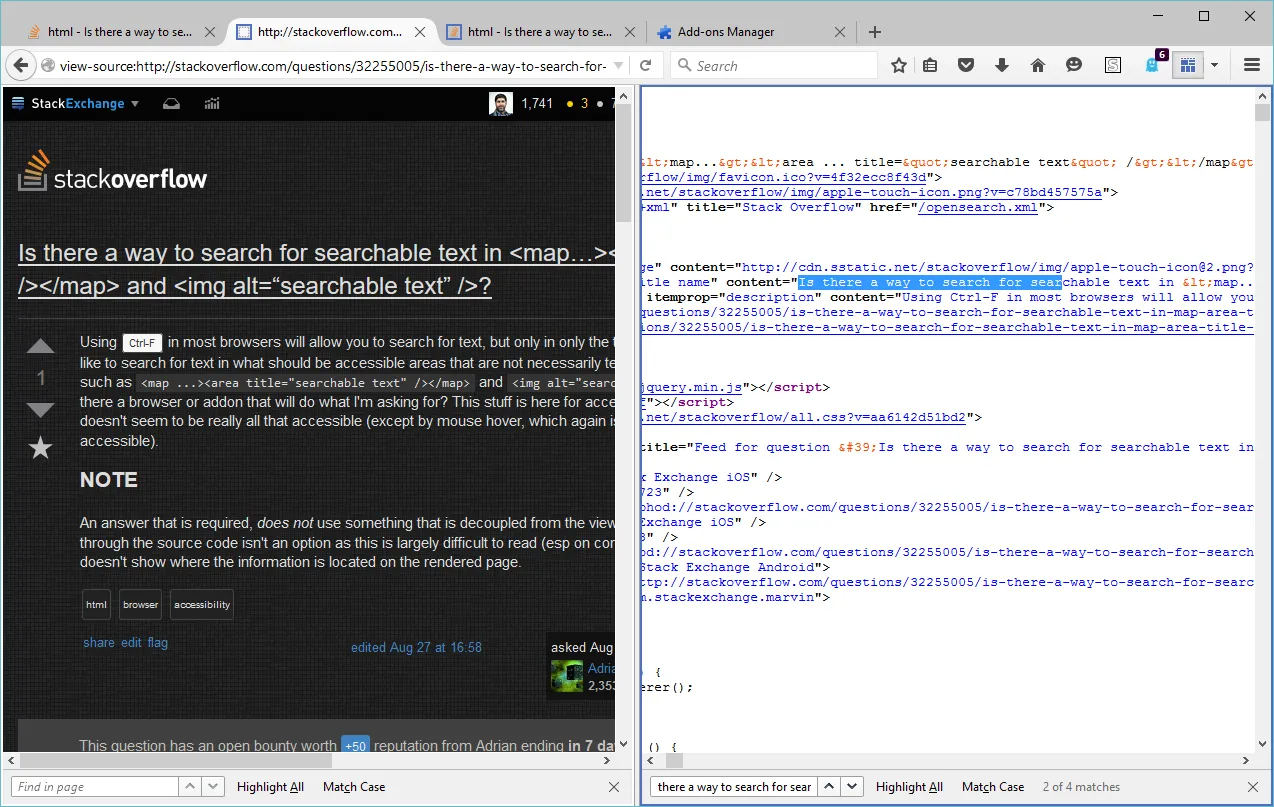Flag the question
Screen dimensions: 1274x807
tap(158, 643)
